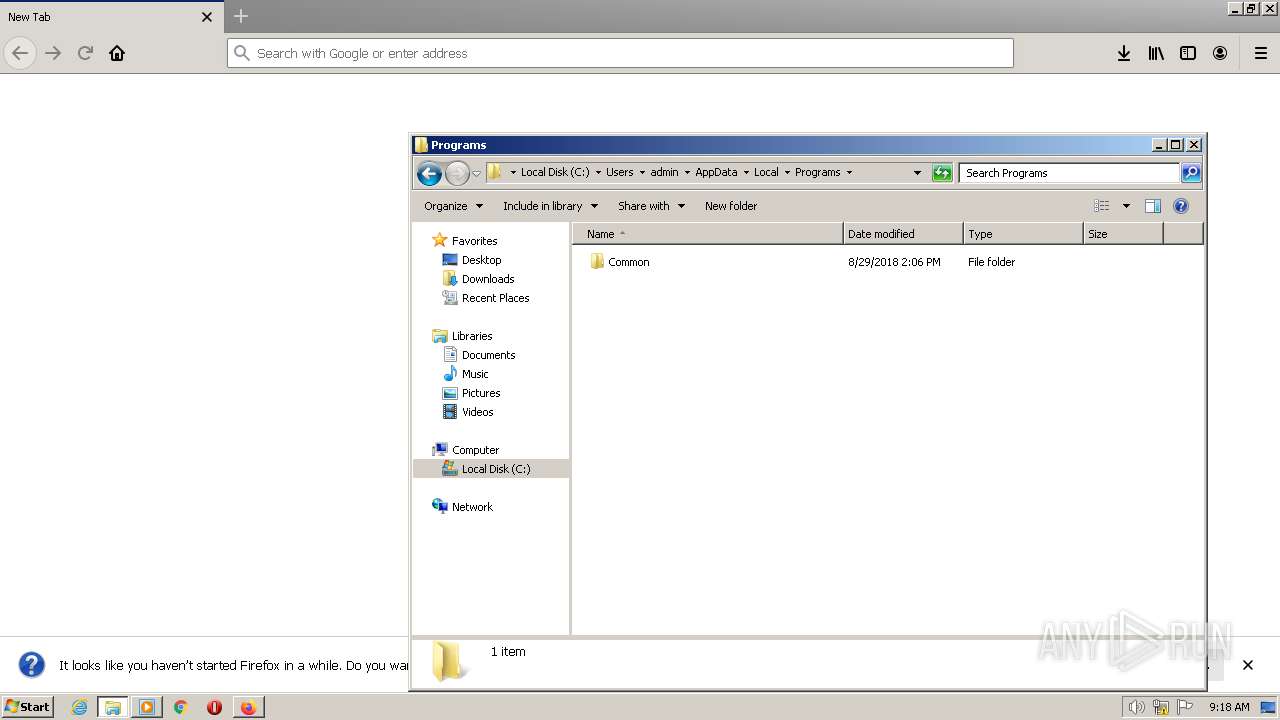Open Share with menu
The height and width of the screenshot is (720, 1280).
tap(651, 206)
